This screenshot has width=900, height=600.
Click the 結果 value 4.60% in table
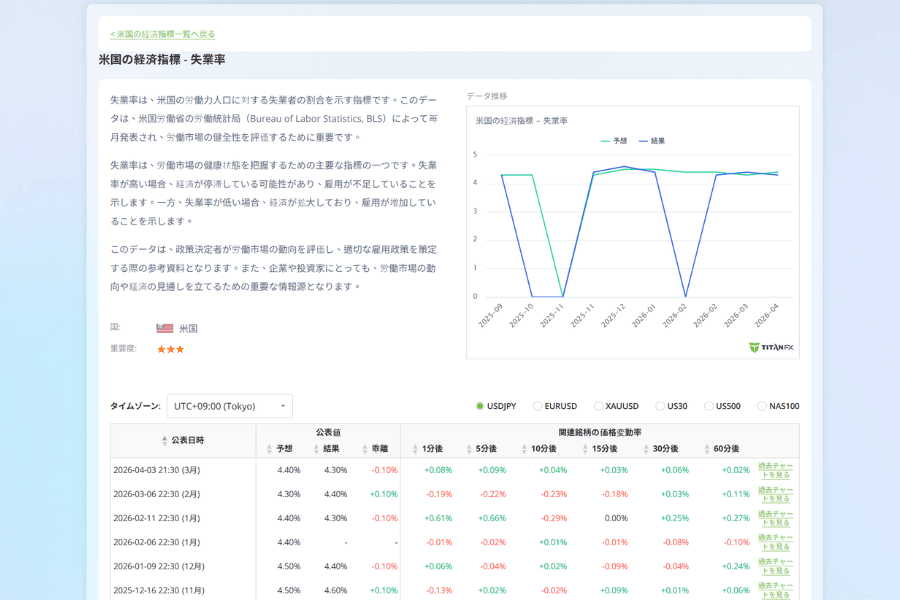[335, 590]
